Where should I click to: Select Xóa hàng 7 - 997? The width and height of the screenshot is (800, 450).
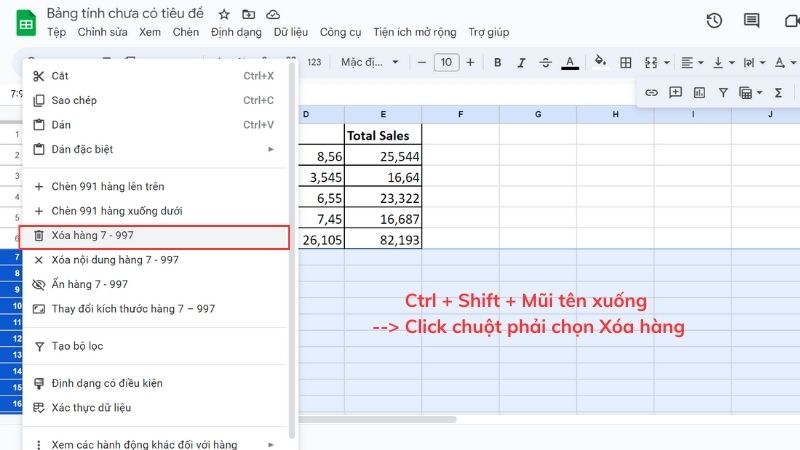pyautogui.click(x=155, y=237)
